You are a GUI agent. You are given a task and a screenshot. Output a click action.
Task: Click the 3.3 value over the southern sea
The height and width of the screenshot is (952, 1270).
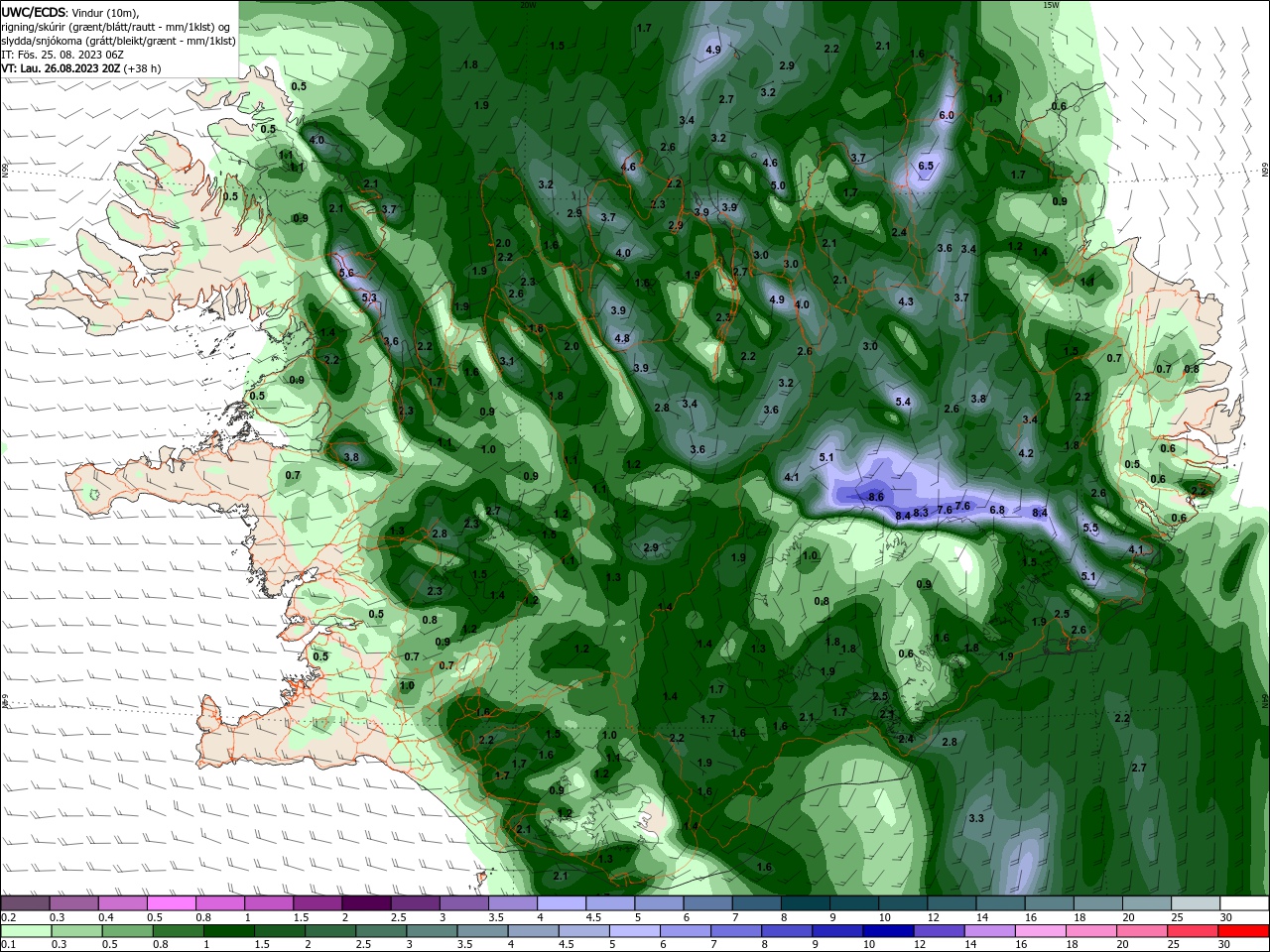976,818
